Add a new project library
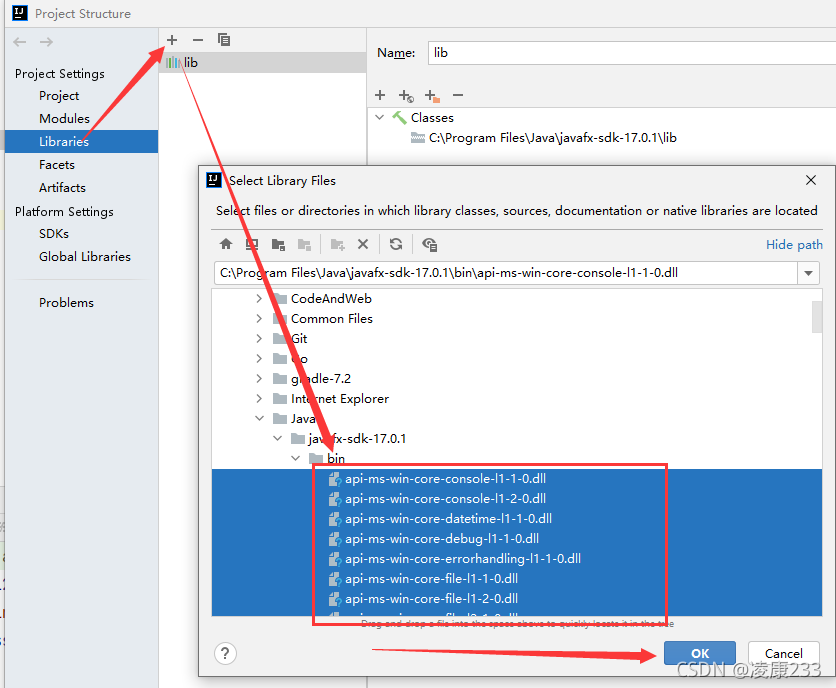The image size is (836, 688). 172,40
